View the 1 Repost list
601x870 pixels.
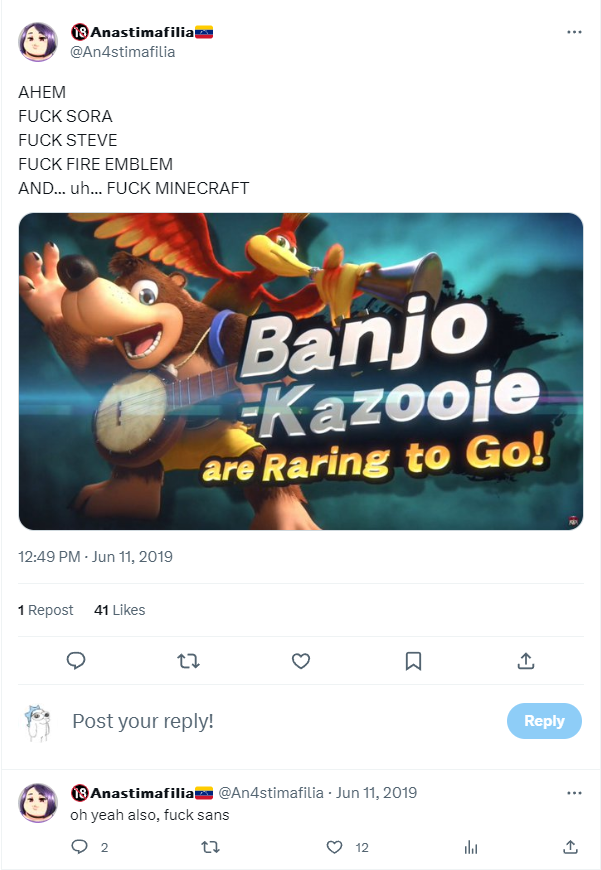[46, 610]
